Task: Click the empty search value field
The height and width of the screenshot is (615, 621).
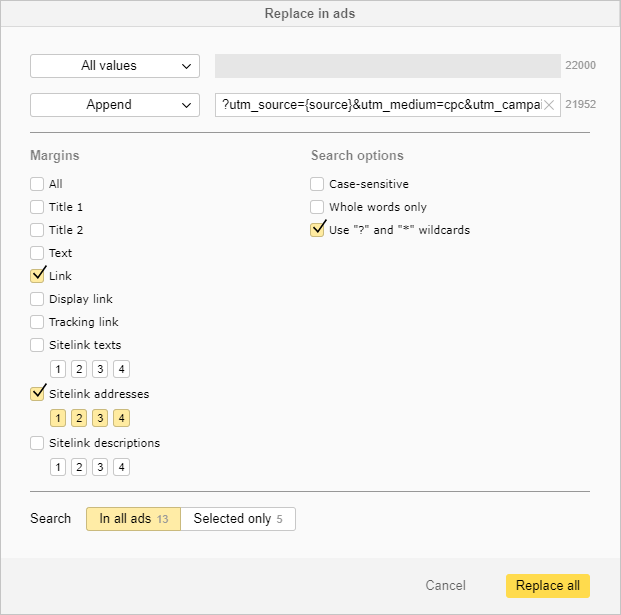Action: [387, 66]
